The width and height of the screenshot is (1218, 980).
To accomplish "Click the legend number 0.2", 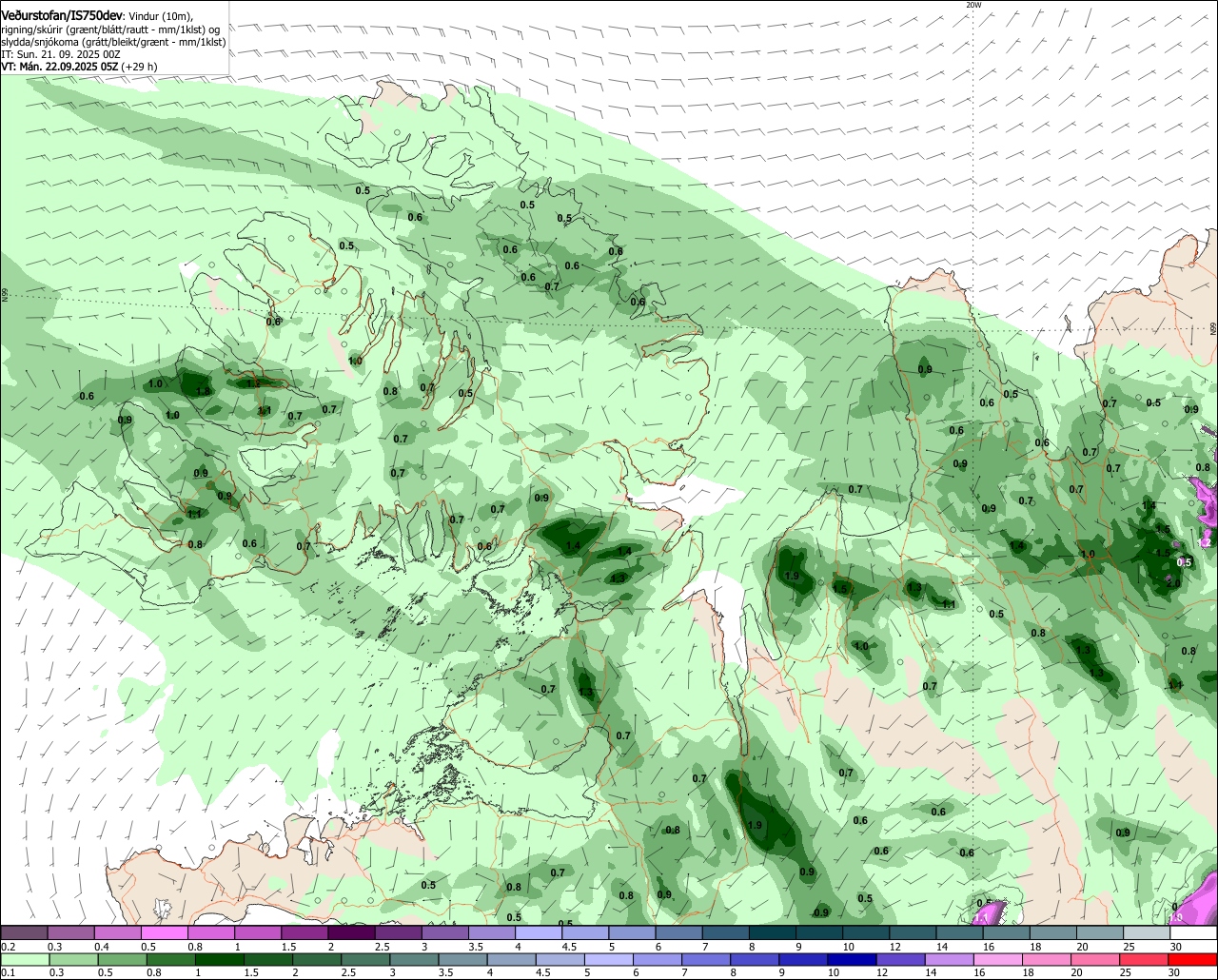I will (9, 947).
